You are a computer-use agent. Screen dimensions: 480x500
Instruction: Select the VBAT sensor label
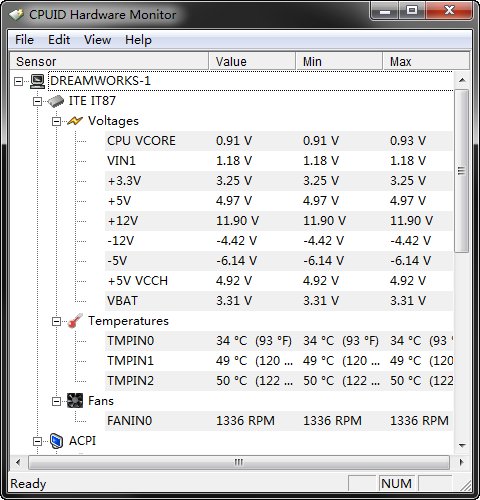point(122,301)
